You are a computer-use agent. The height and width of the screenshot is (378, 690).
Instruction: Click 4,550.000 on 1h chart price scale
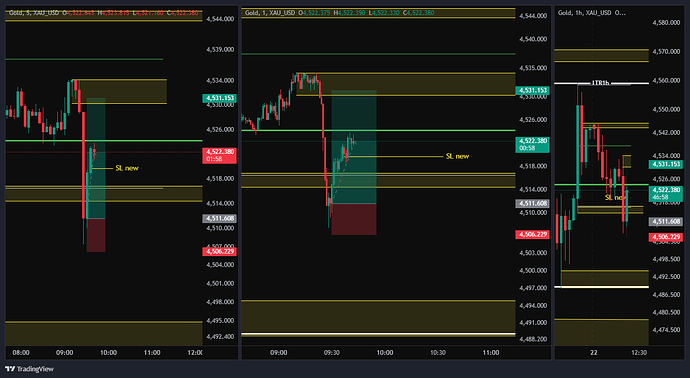tap(666, 109)
